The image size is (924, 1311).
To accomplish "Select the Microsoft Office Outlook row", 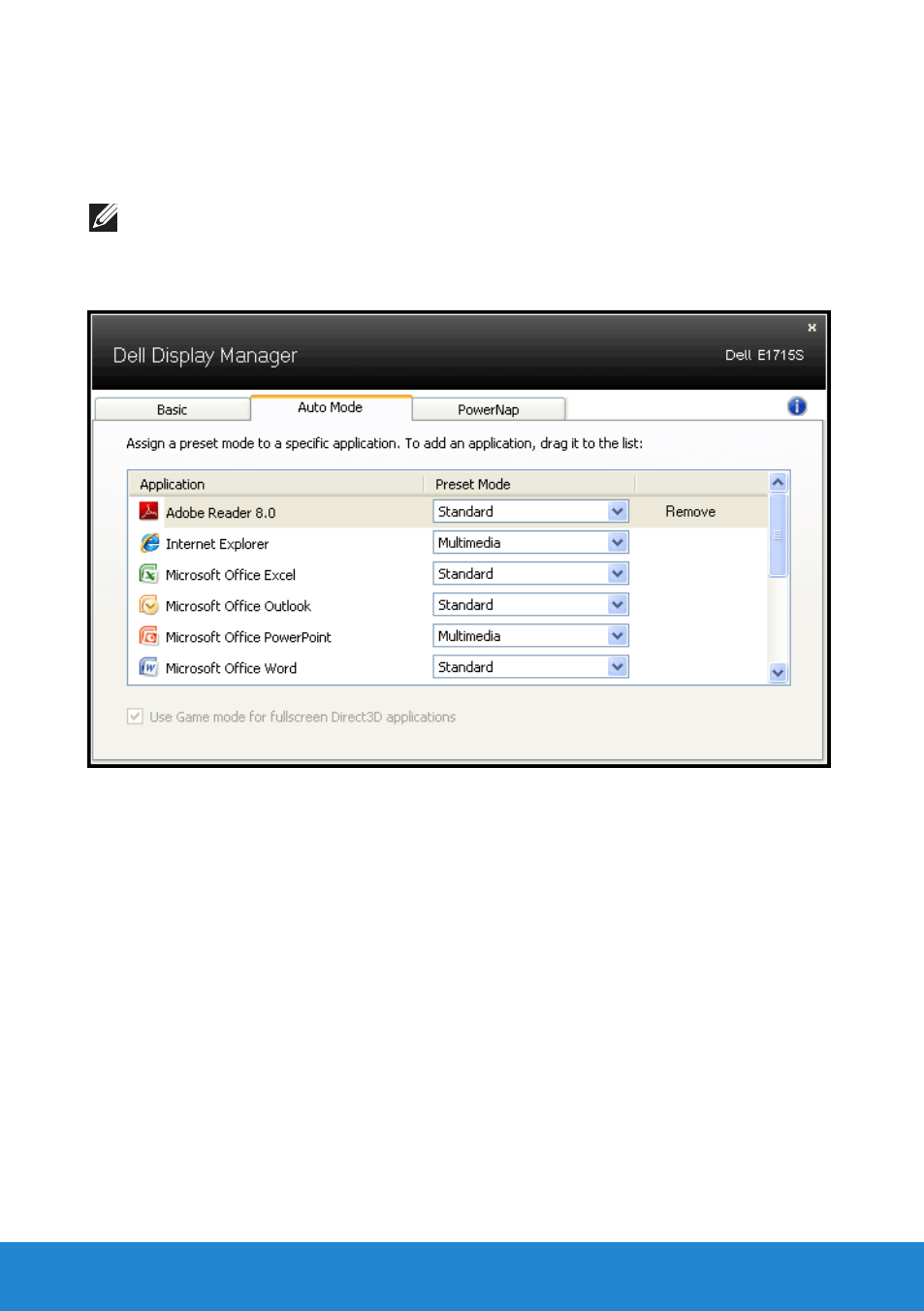I will [x=448, y=605].
